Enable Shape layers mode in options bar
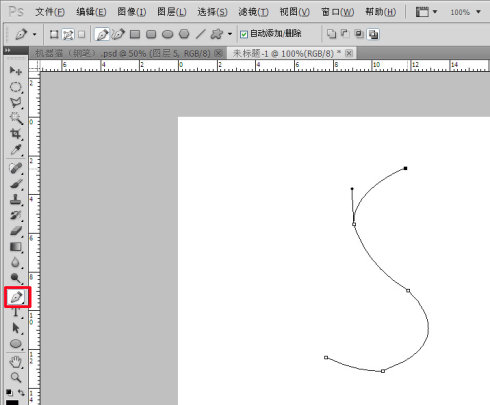Image resolution: width=490 pixels, height=405 pixels. click(54, 34)
